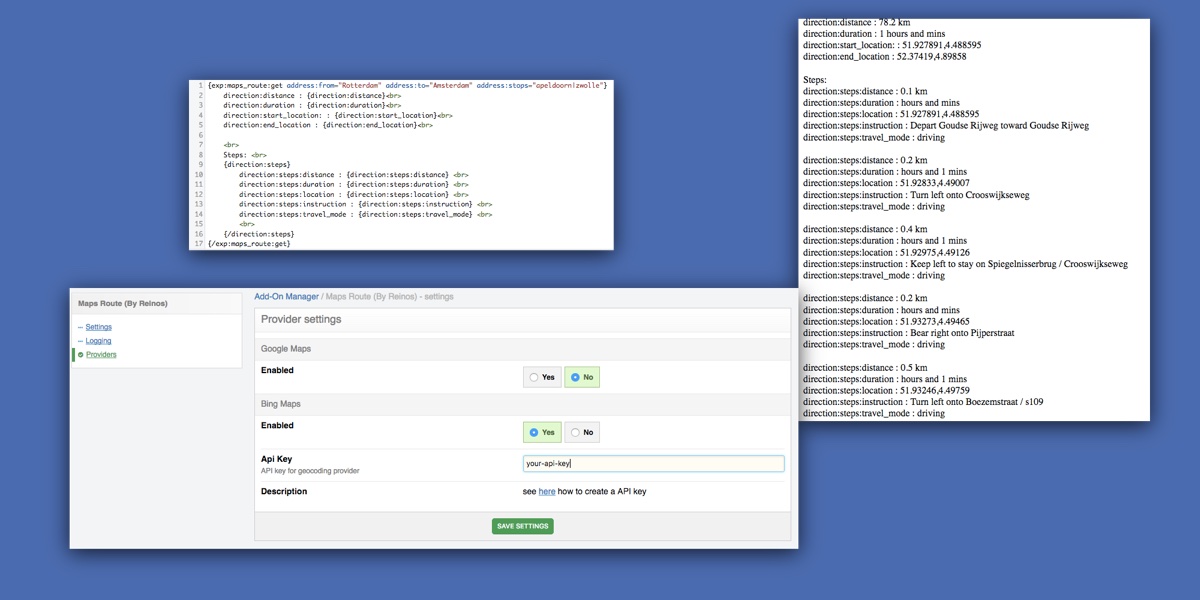Click the Maps Route (By Reinos) sidebar header

123,303
